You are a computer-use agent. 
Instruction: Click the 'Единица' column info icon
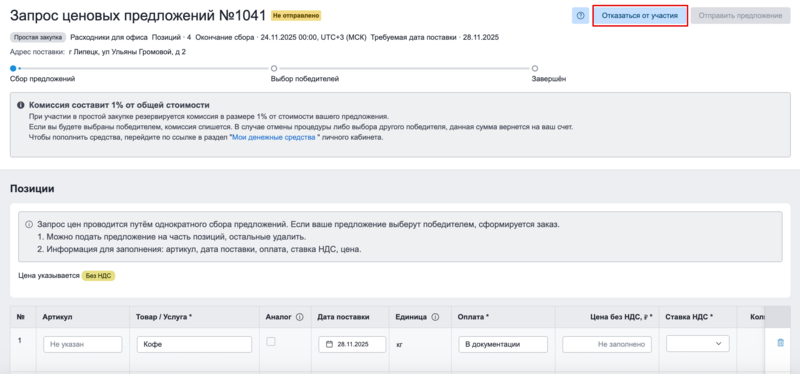(x=435, y=317)
